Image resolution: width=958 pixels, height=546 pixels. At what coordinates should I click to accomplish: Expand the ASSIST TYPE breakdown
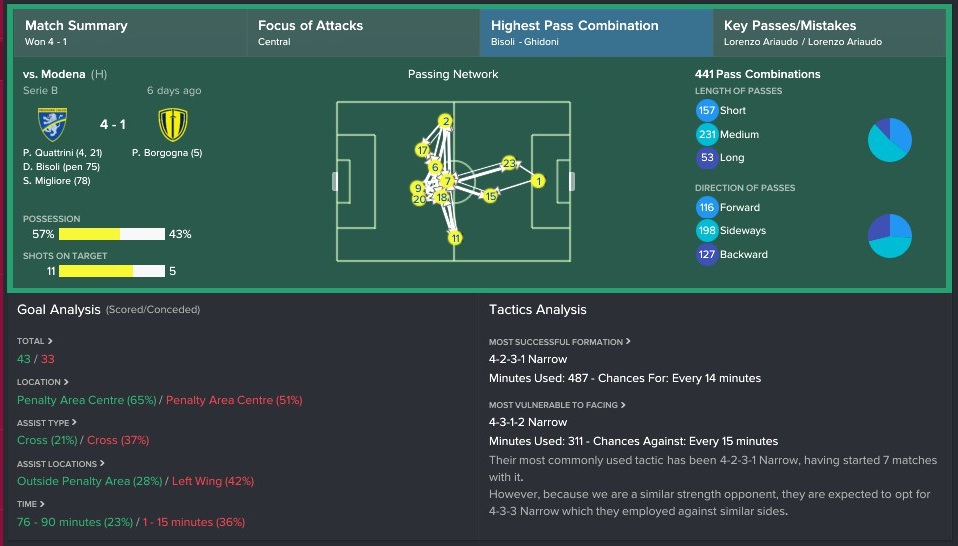point(47,423)
